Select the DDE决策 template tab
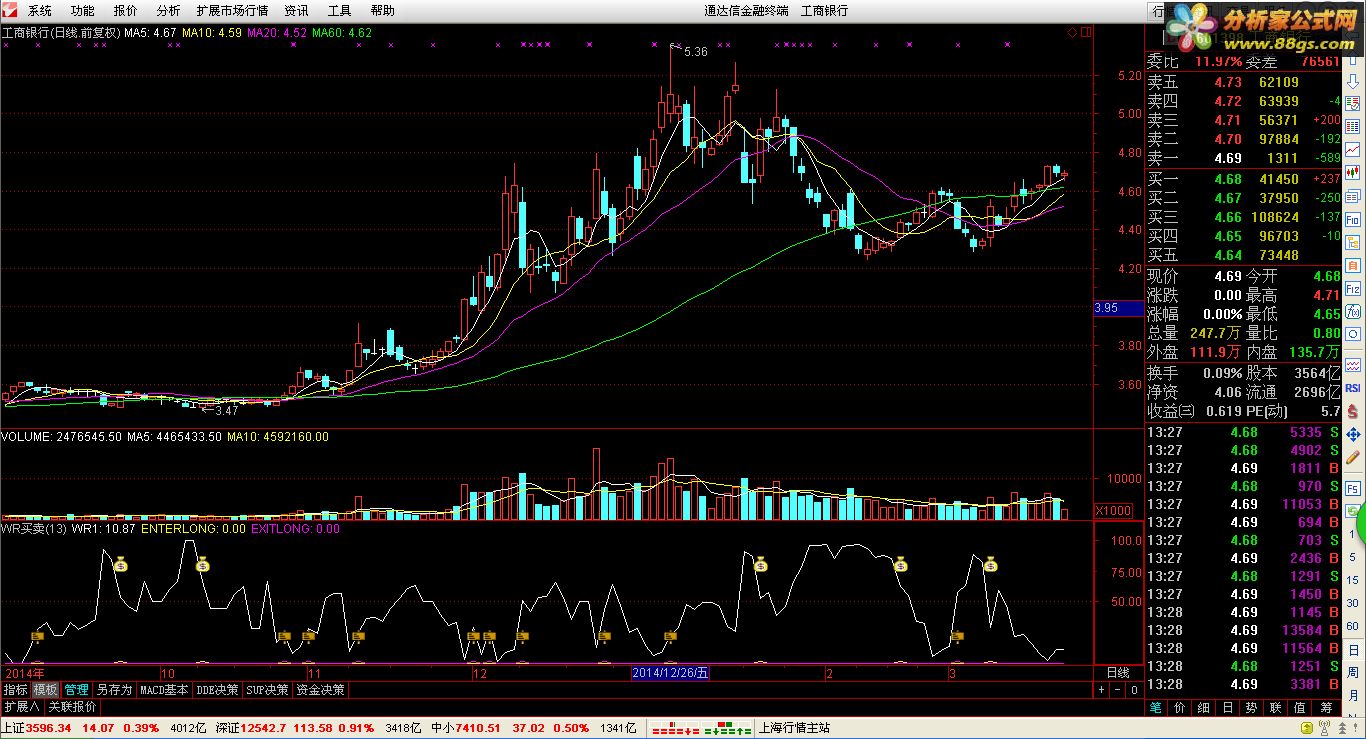This screenshot has height=739, width=1366. click(x=217, y=689)
